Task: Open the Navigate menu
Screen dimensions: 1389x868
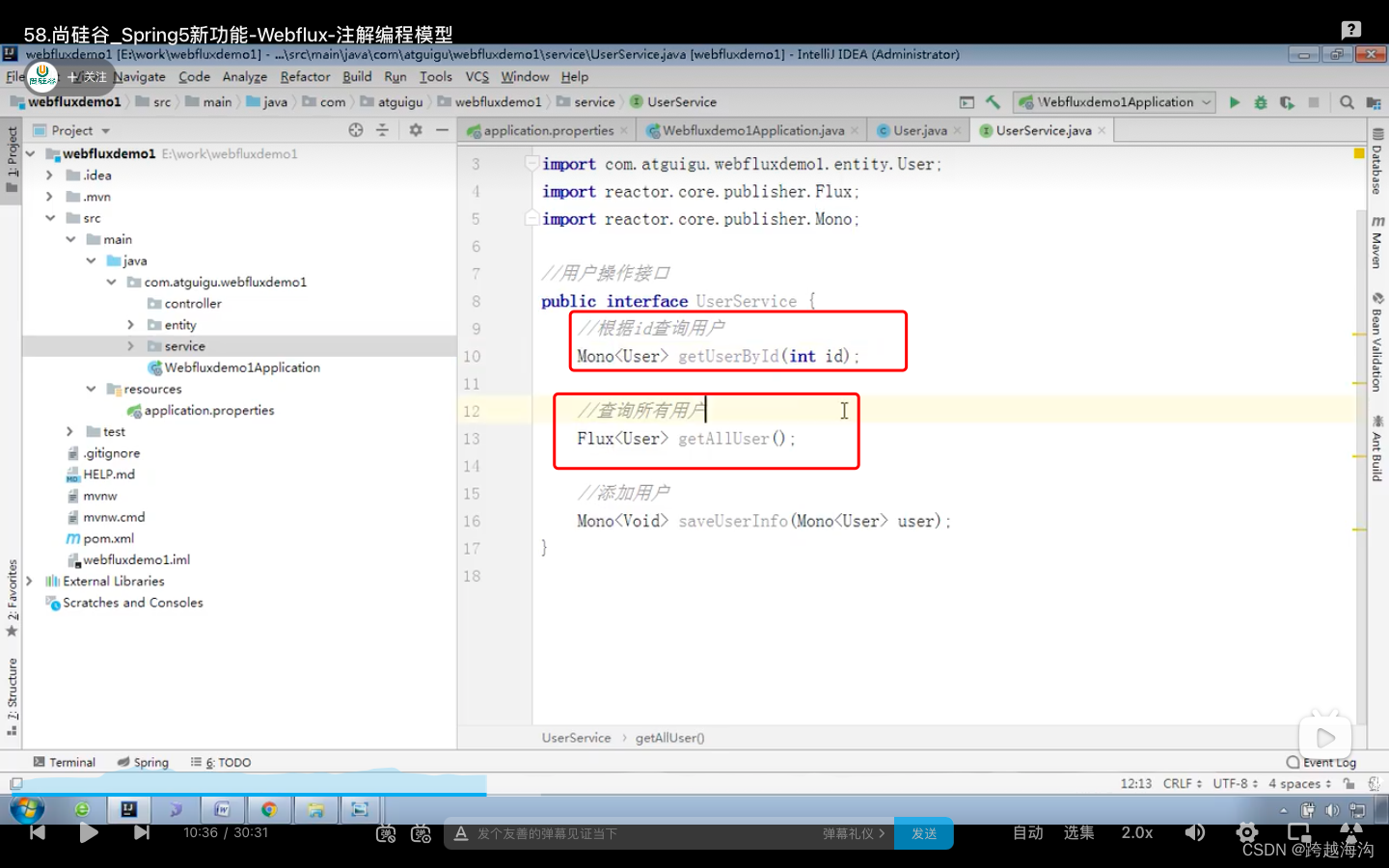Action: tap(140, 77)
